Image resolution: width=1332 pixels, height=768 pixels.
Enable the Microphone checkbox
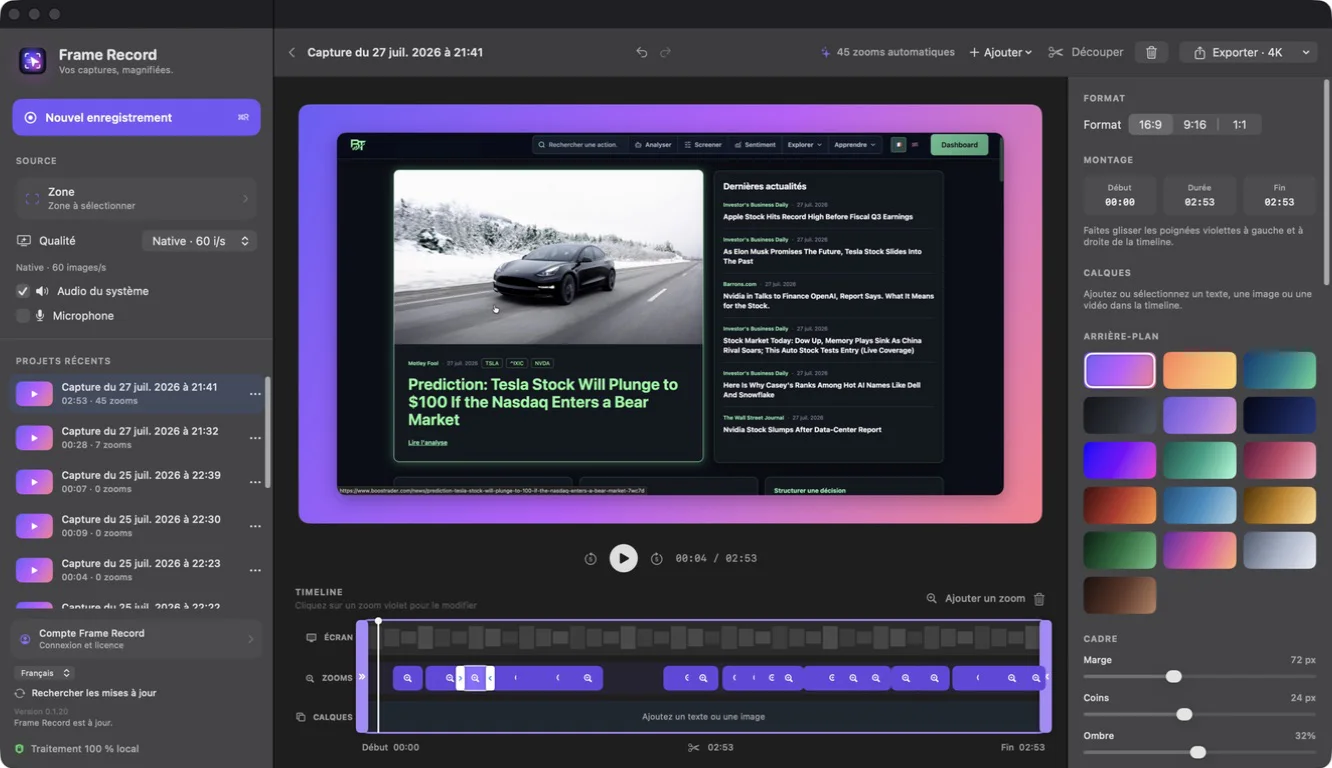click(23, 316)
